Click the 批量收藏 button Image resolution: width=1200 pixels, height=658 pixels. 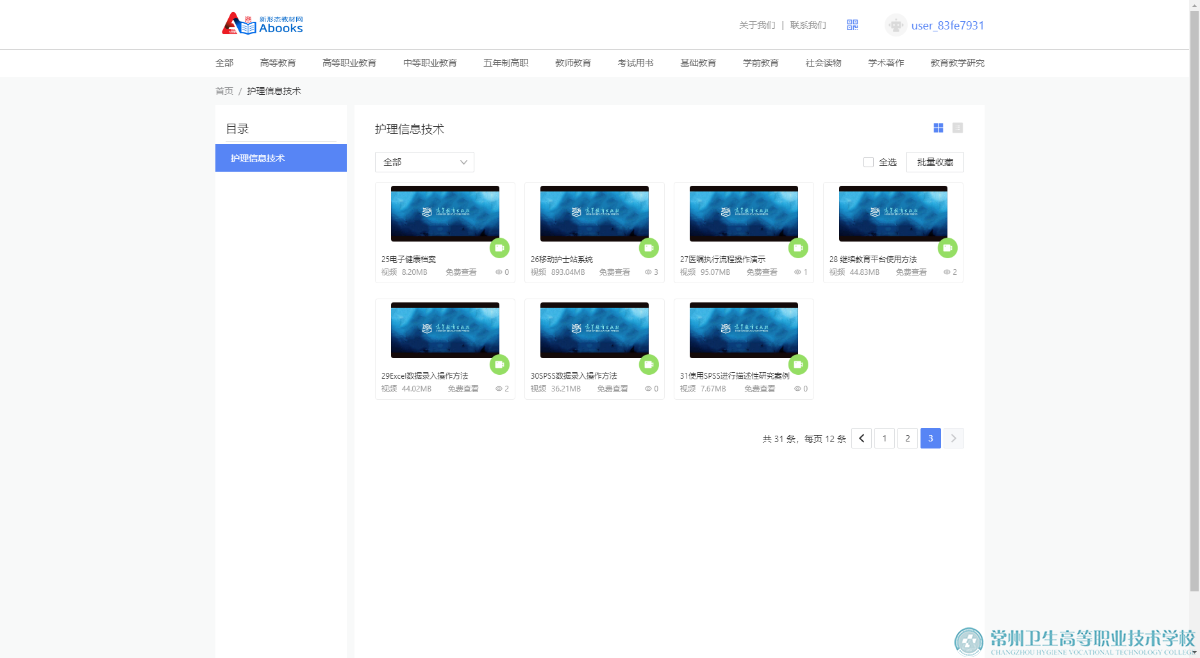point(934,162)
